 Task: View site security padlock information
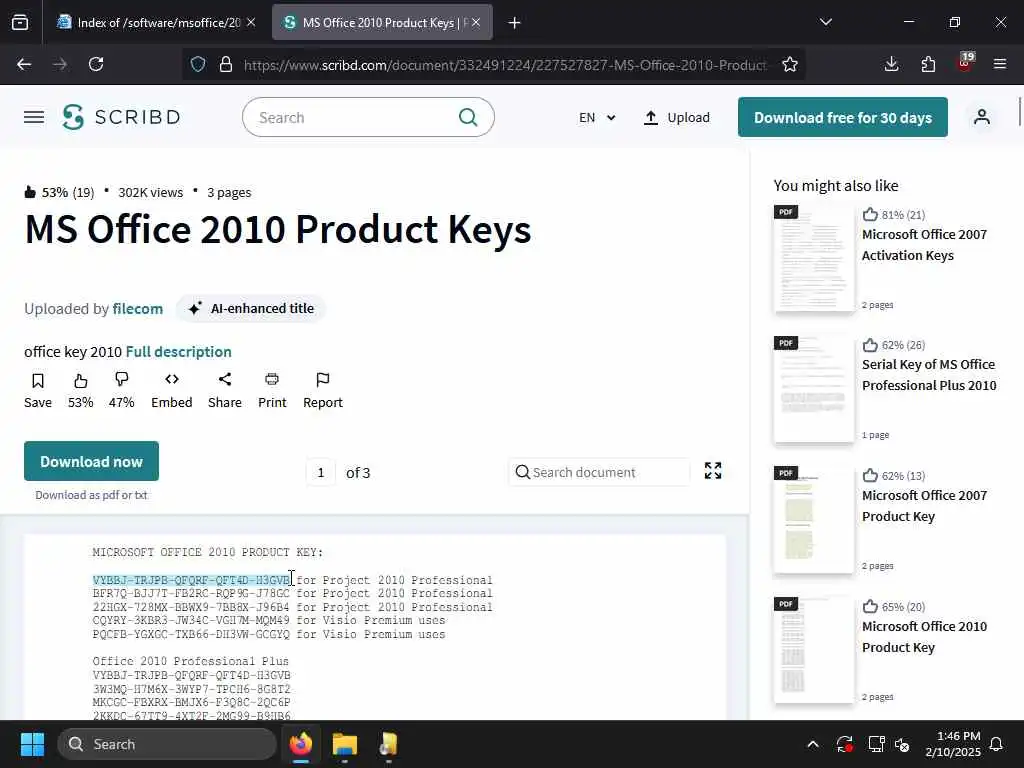226,65
